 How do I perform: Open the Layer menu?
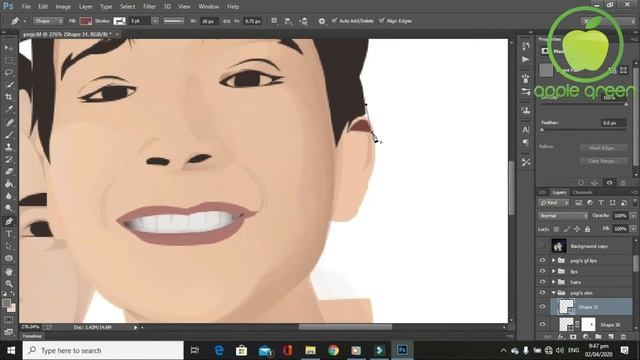coord(85,7)
